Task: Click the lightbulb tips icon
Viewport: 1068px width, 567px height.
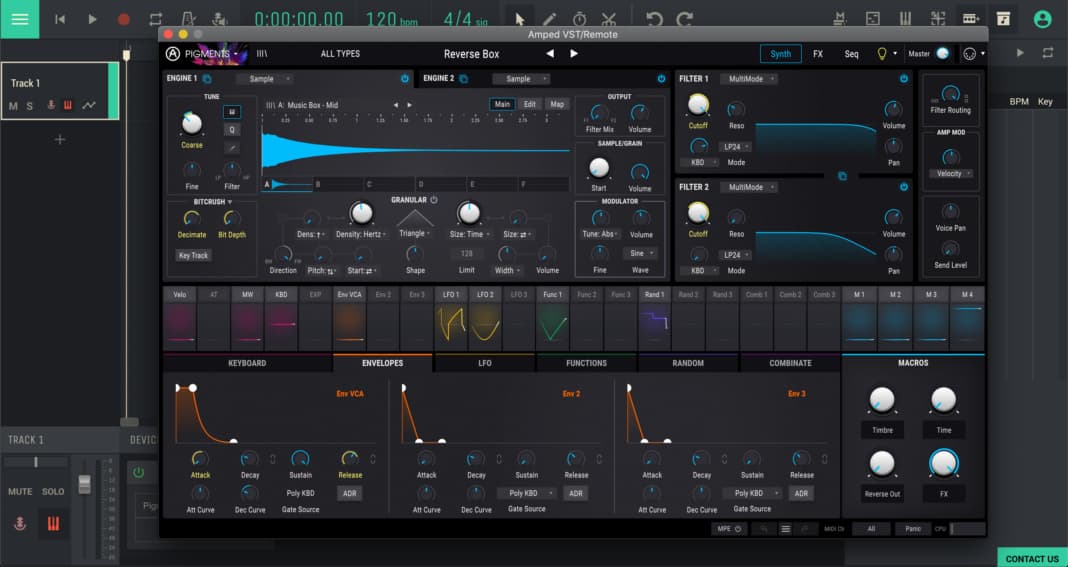Action: coord(882,54)
